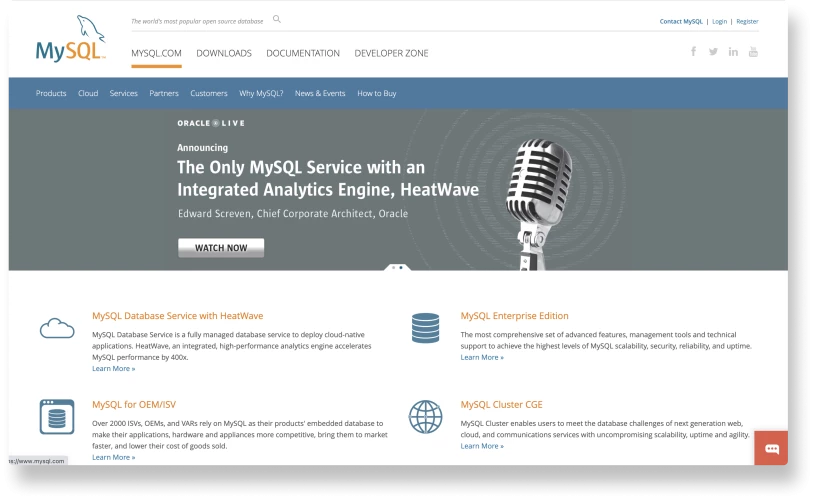Select the MYSQL.COM tab
The image size is (814, 500).
click(x=156, y=53)
